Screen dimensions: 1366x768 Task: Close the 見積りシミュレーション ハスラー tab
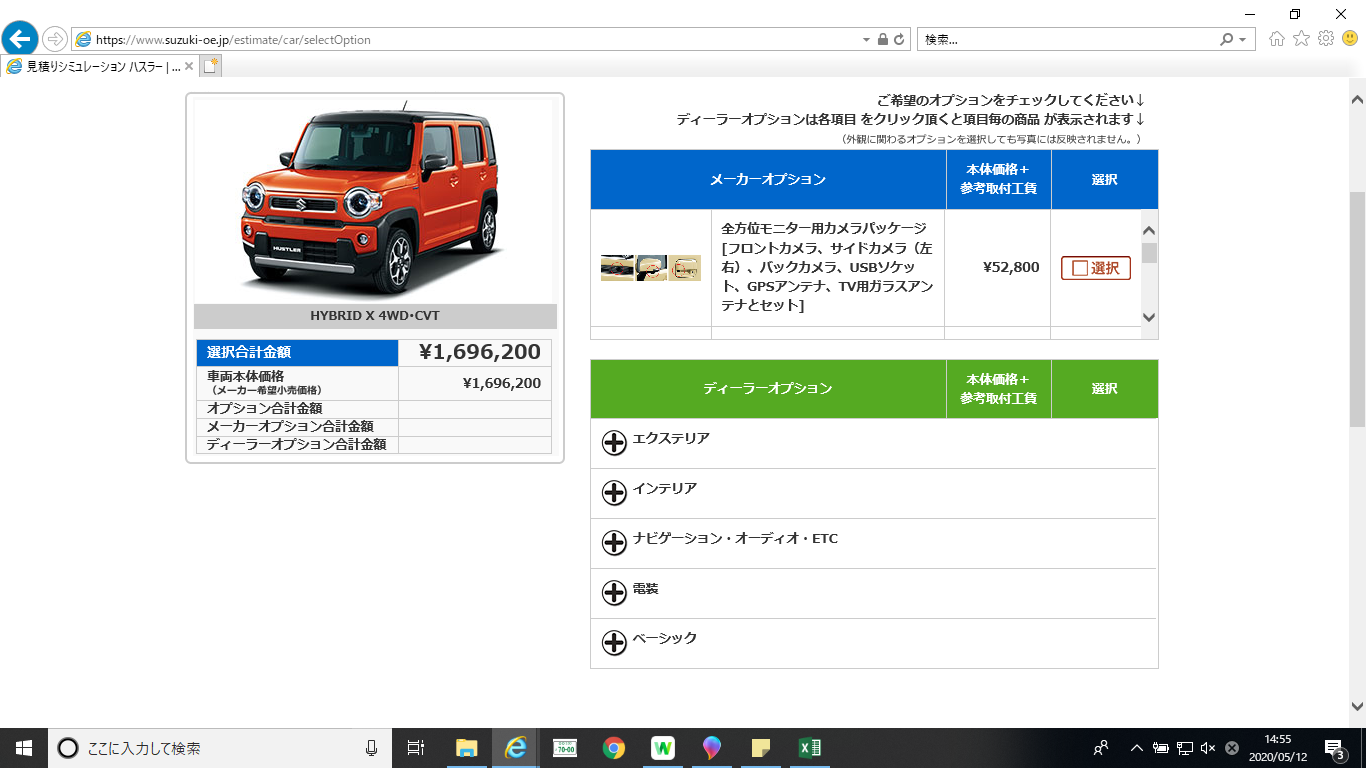[189, 67]
